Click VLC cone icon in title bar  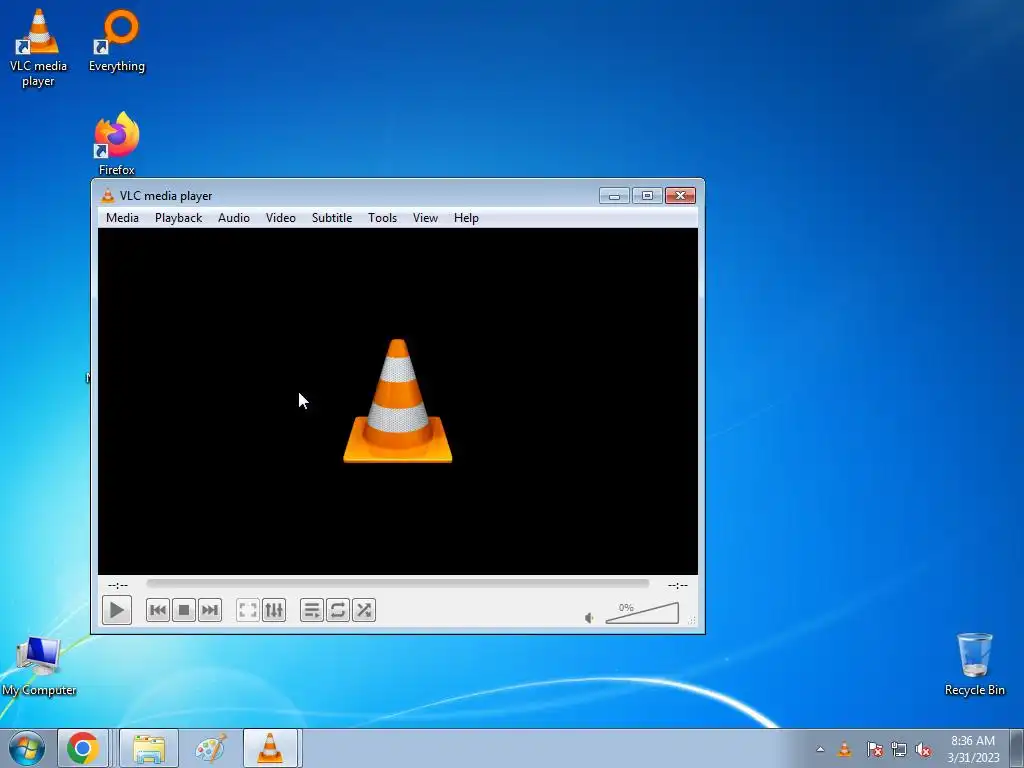(108, 195)
